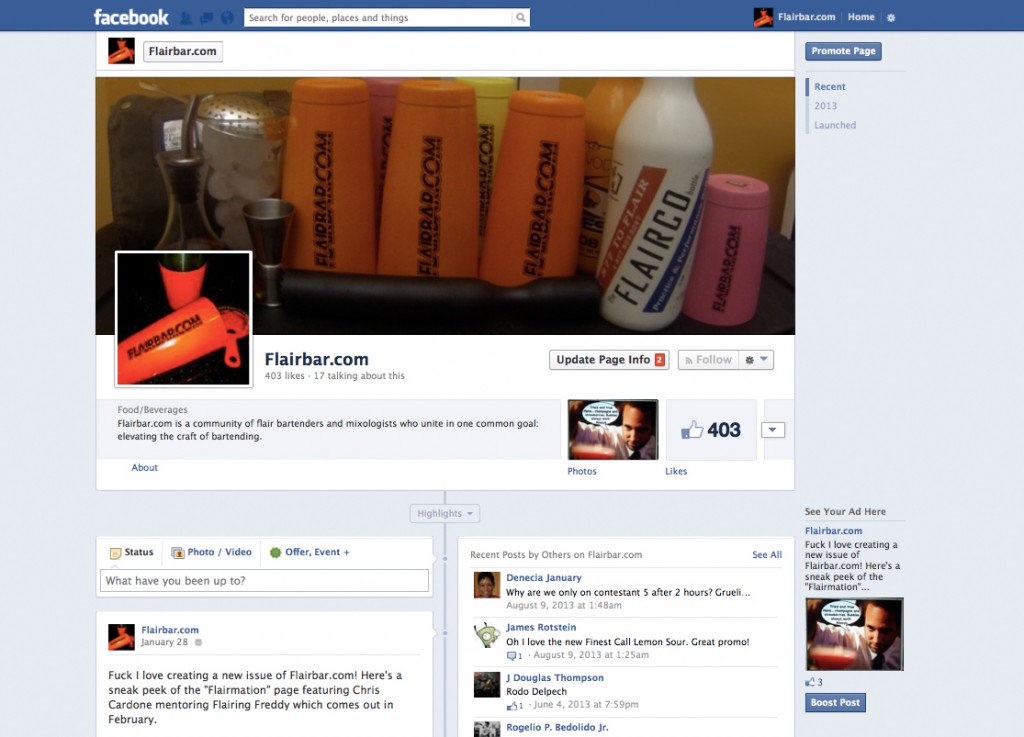Jump to Launched in the timeline
Viewport: 1024px width, 737px height.
click(x=835, y=125)
